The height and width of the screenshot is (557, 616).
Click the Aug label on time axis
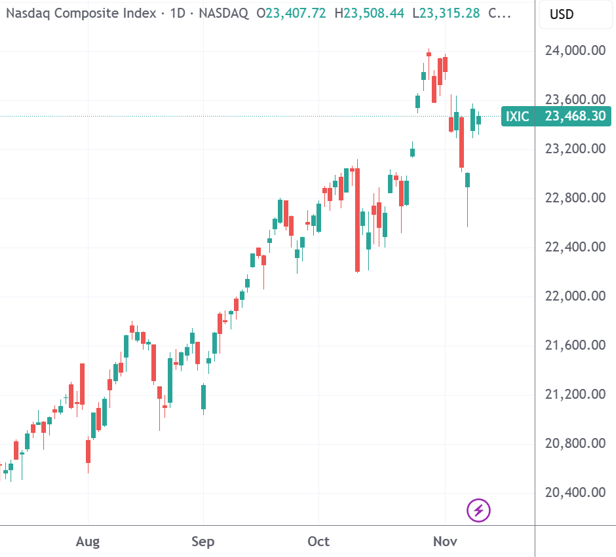pyautogui.click(x=88, y=541)
